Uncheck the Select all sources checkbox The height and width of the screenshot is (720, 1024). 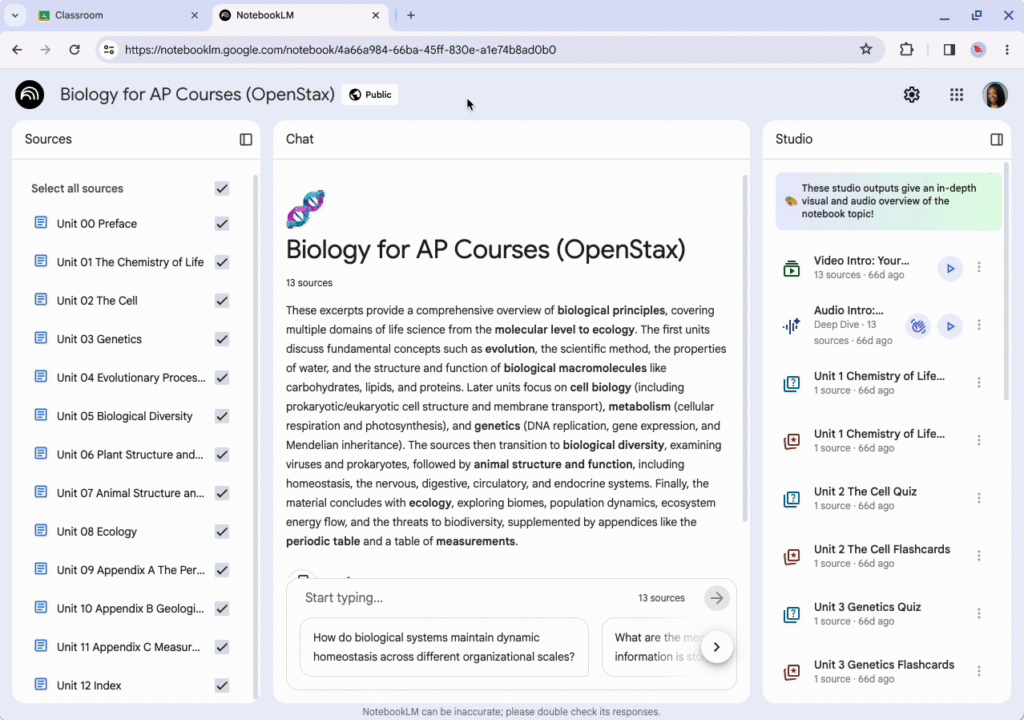222,188
